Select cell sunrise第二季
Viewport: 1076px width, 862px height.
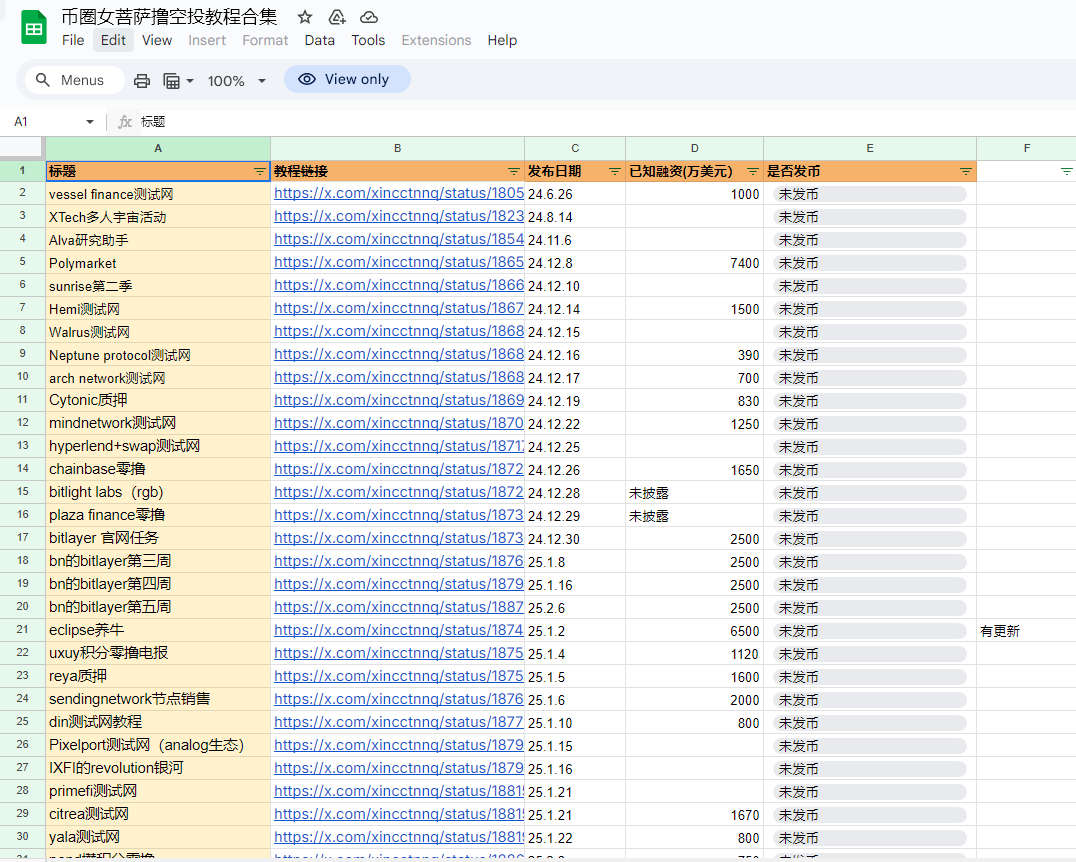[158, 286]
